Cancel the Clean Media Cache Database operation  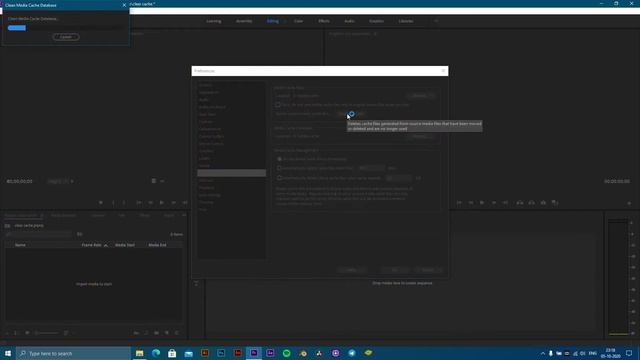(x=66, y=37)
